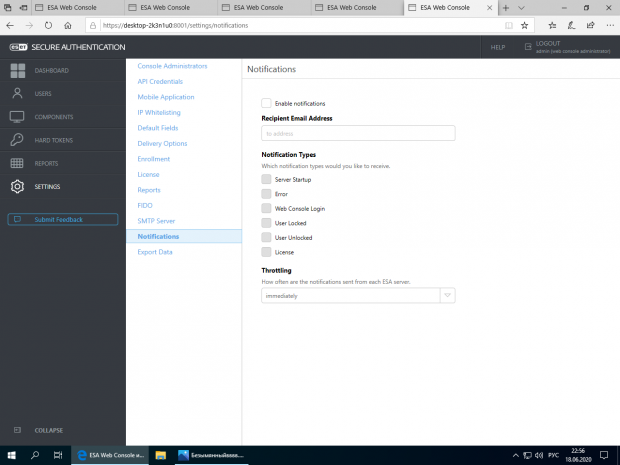This screenshot has height=465, width=620.
Task: Click the browser home icon
Action: 68,26
